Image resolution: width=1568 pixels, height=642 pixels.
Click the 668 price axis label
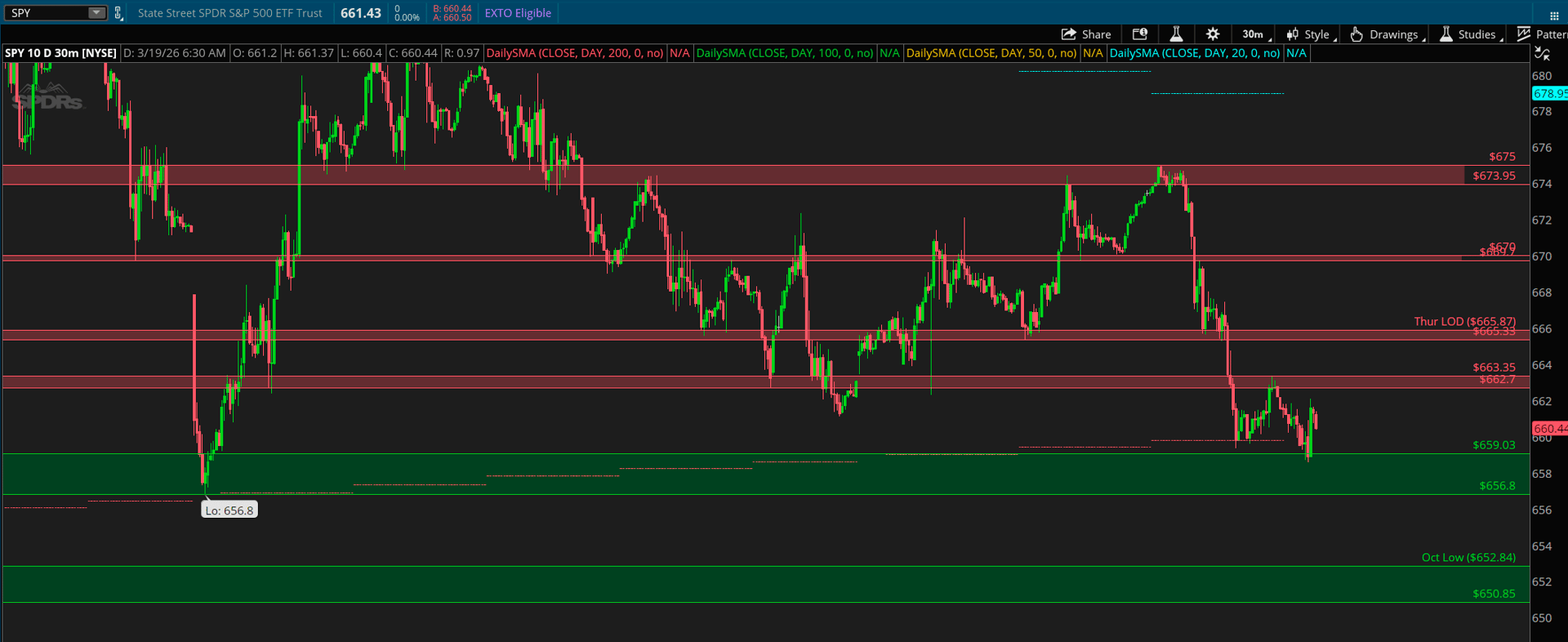1542,292
